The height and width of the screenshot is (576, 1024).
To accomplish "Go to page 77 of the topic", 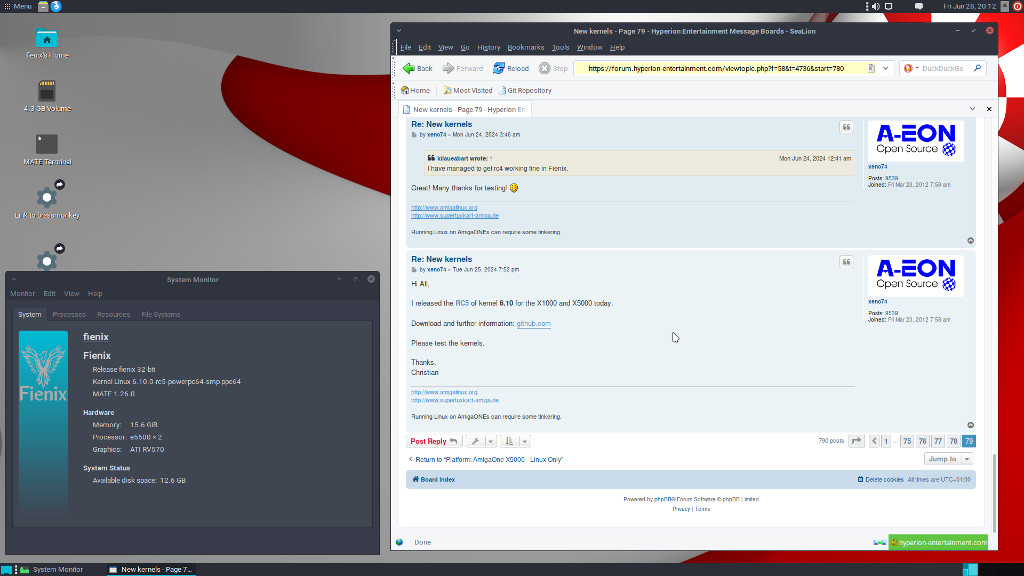I will coord(938,441).
